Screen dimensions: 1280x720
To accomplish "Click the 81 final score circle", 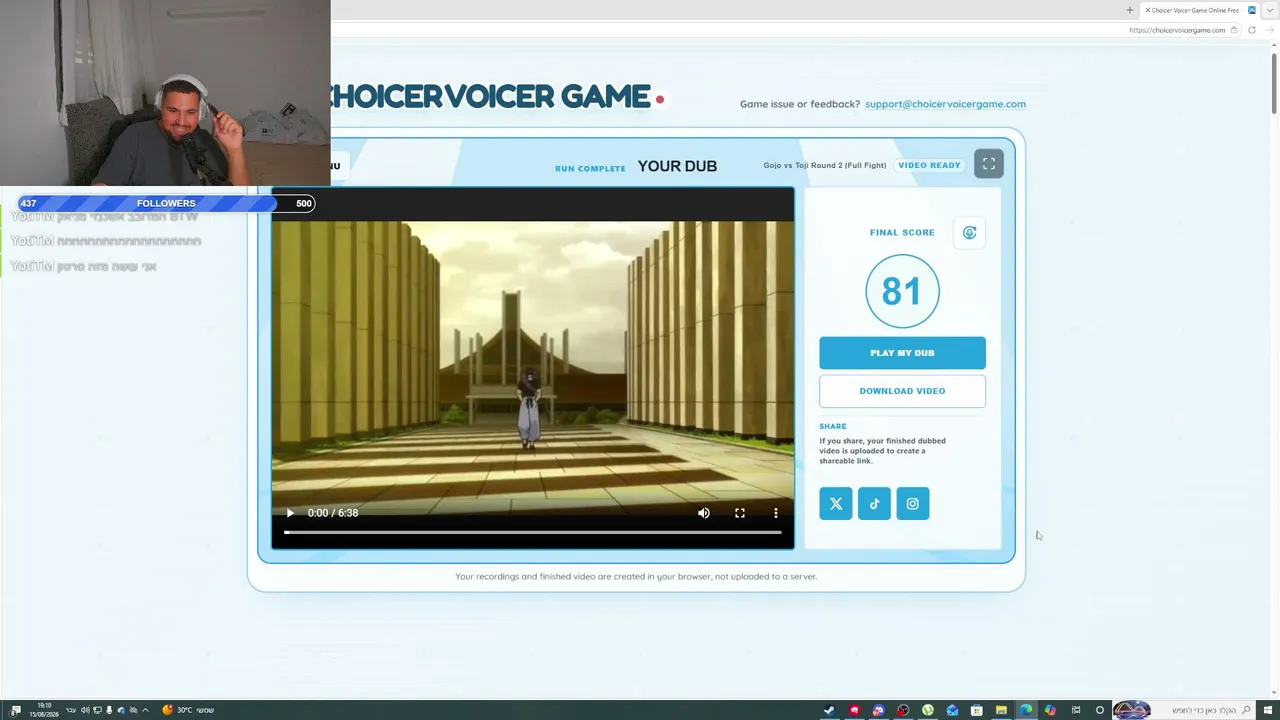I will tap(902, 291).
